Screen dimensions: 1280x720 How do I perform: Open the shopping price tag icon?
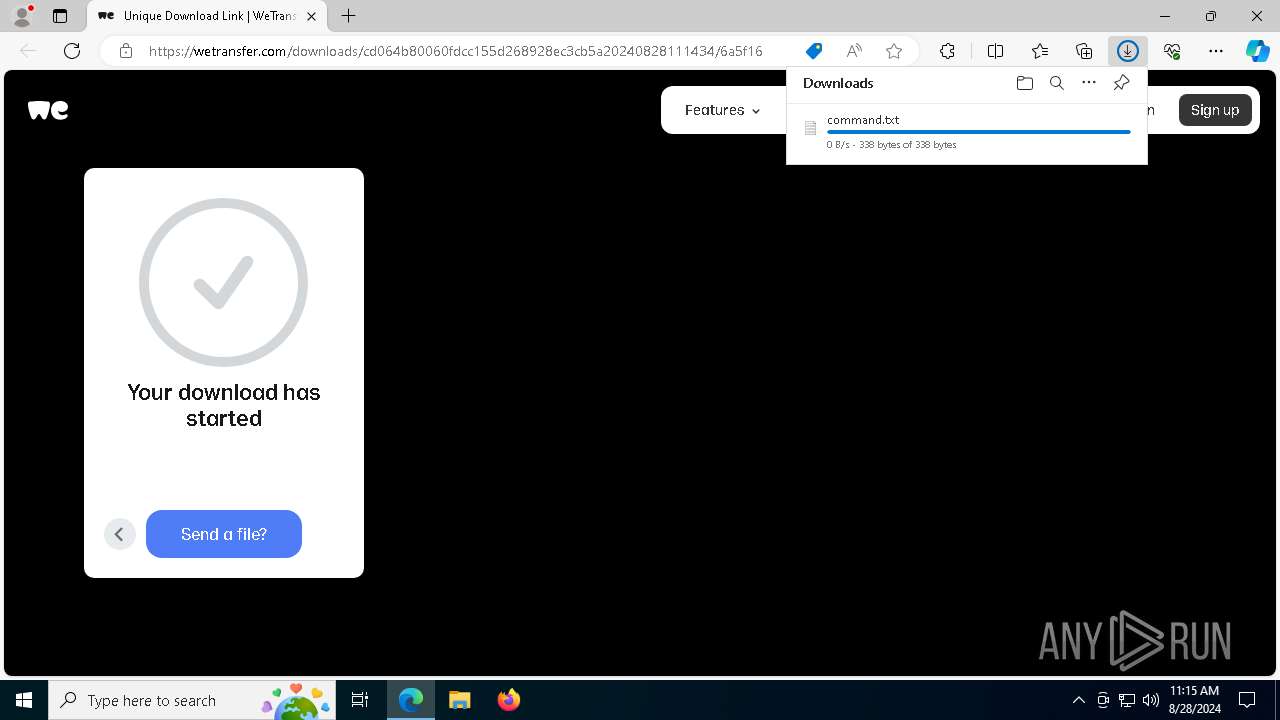pyautogui.click(x=814, y=51)
